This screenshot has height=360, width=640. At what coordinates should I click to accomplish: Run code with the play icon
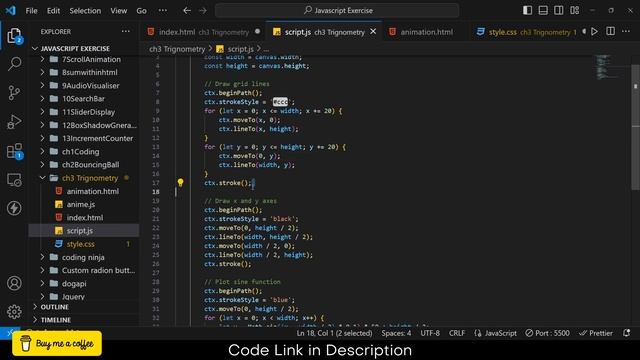(x=594, y=31)
